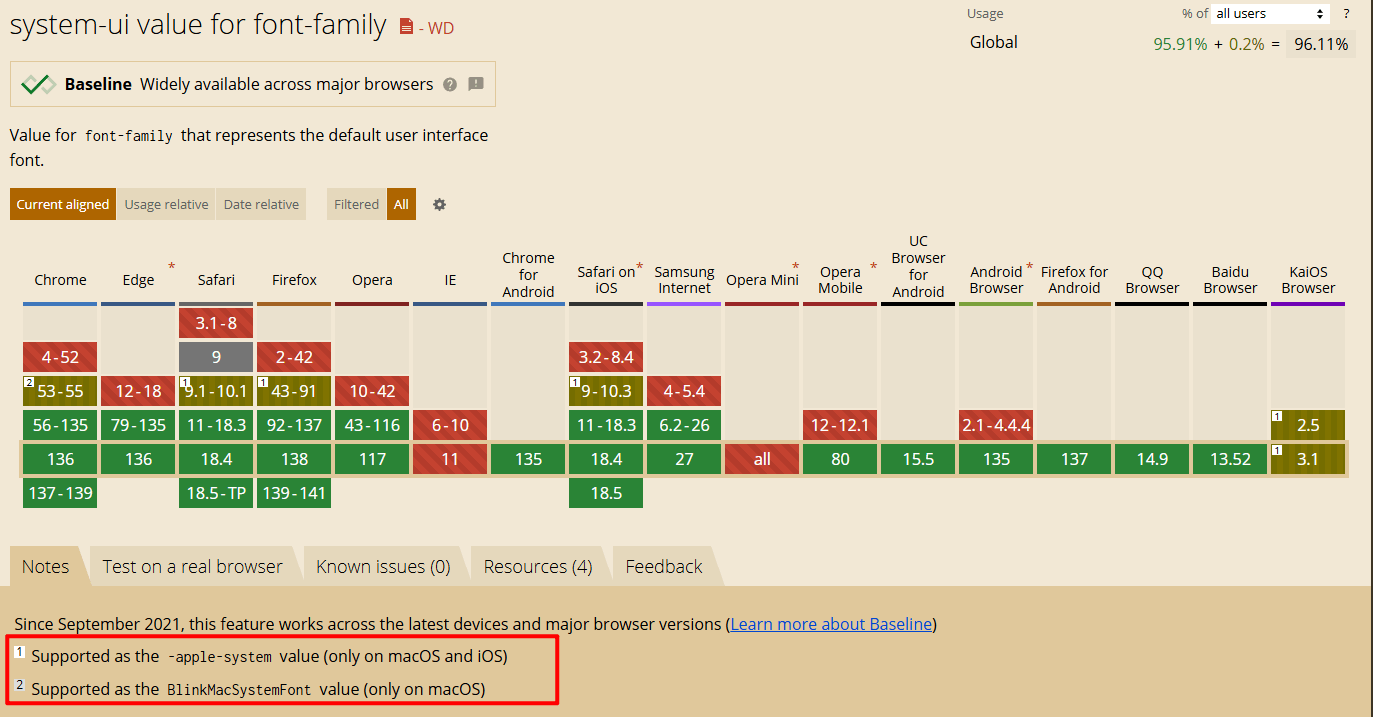Click the 95.91% global usage figure
Viewport: 1373px width, 717px height.
coord(1180,44)
